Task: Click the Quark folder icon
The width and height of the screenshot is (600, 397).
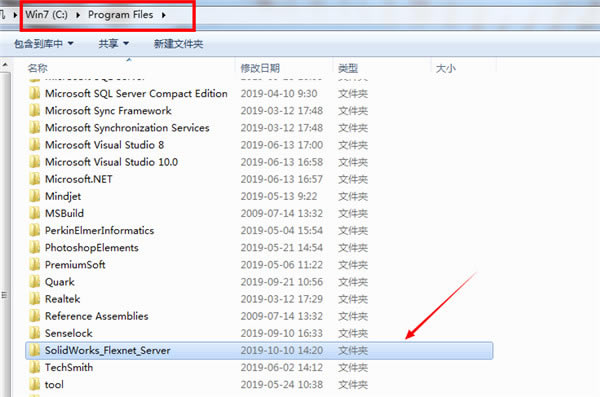Action: point(34,282)
